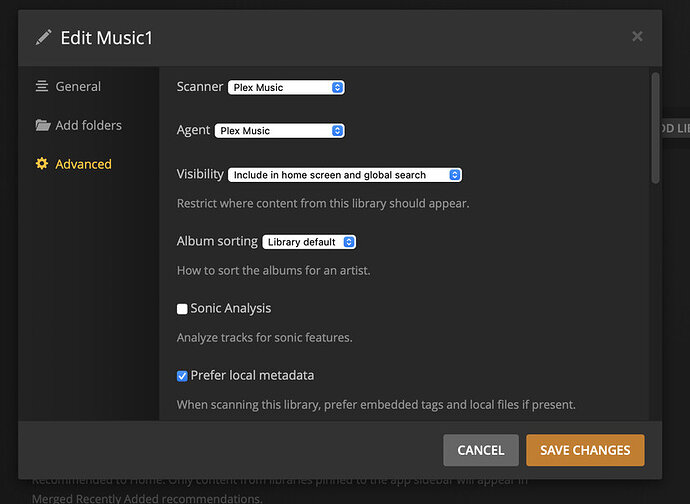Uncheck Prefer local metadata
Image resolution: width=690 pixels, height=504 pixels.
tap(182, 376)
